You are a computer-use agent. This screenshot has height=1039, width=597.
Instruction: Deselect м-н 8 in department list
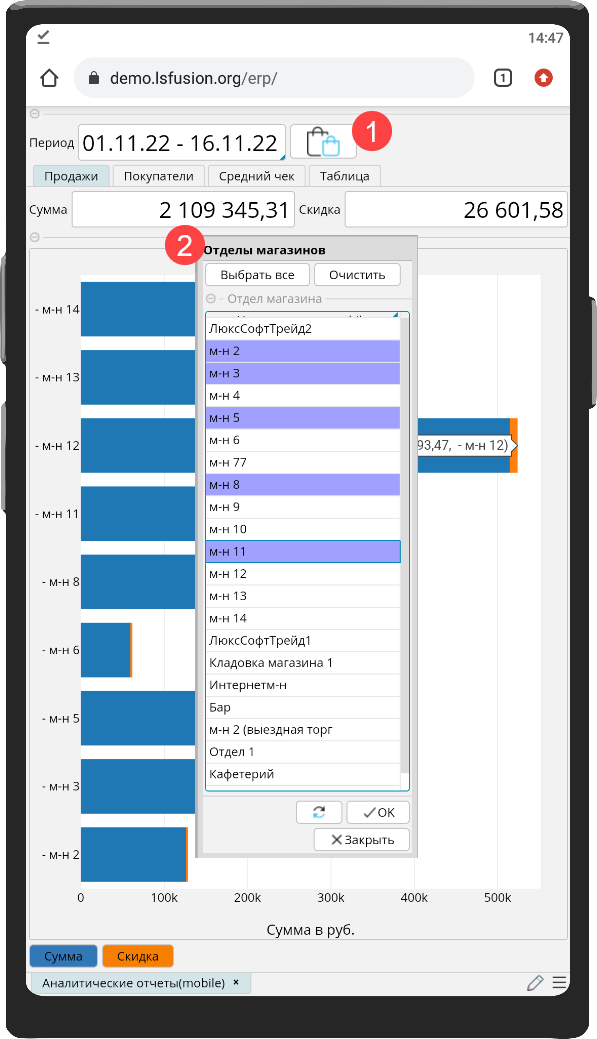pos(303,484)
